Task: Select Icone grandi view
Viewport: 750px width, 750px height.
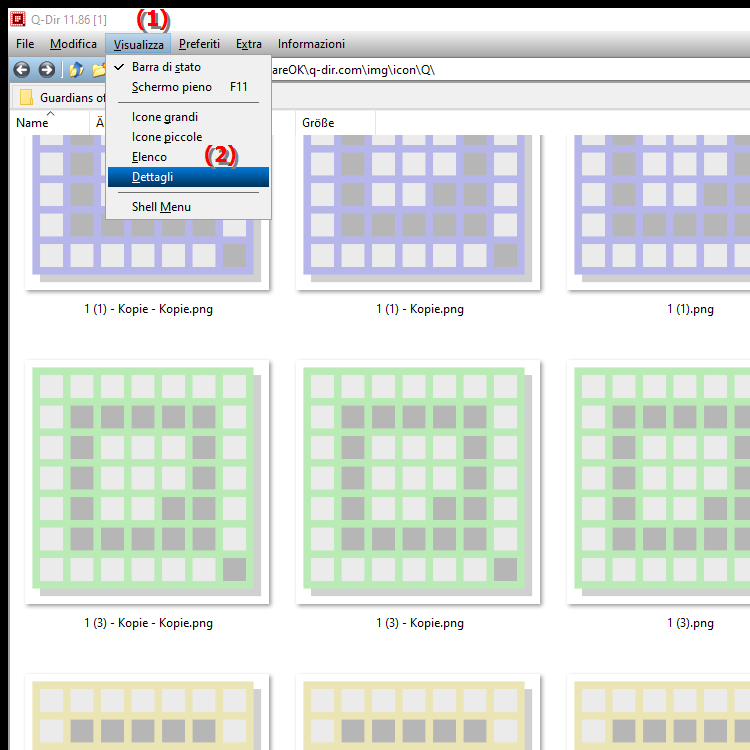Action: [x=188, y=117]
